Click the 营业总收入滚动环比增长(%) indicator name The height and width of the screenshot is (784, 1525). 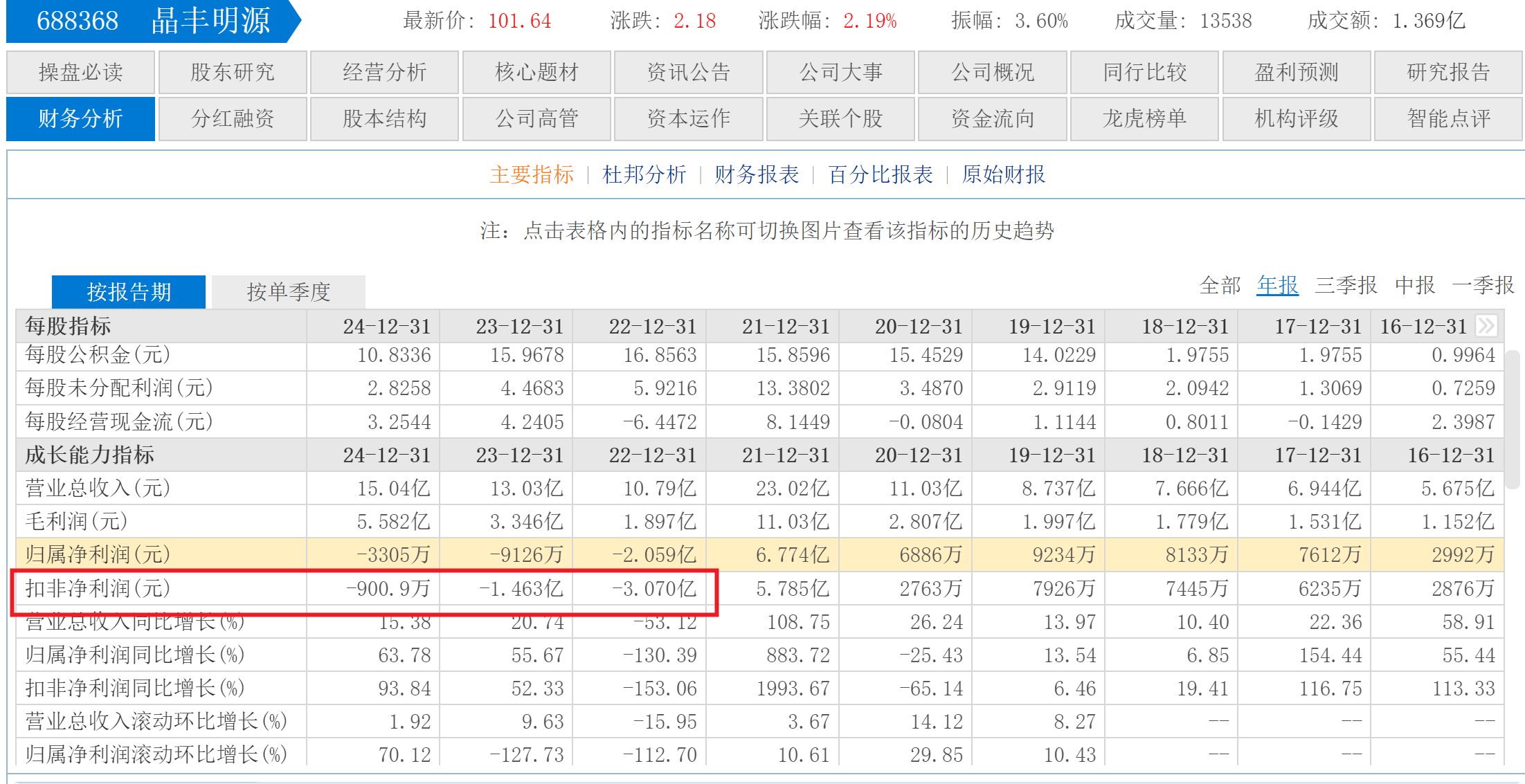(x=156, y=722)
